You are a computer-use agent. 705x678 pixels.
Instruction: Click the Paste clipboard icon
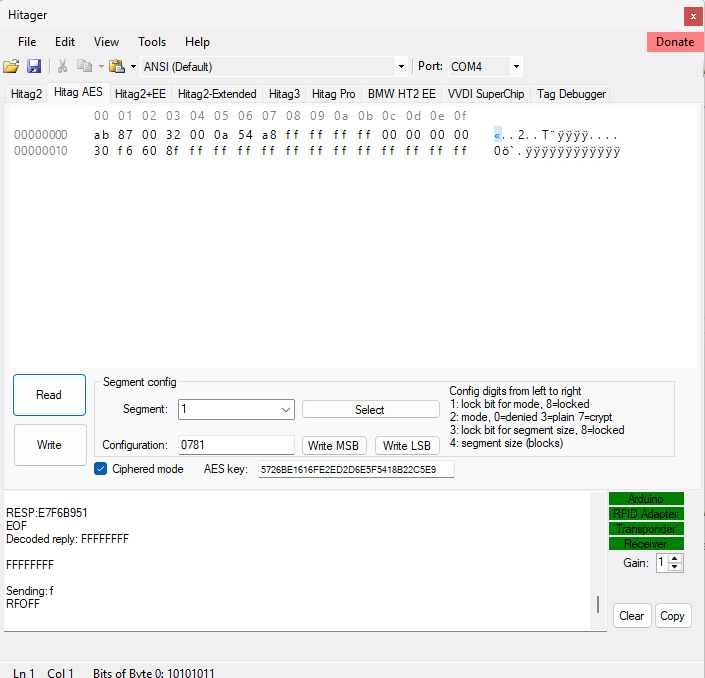pyautogui.click(x=116, y=67)
